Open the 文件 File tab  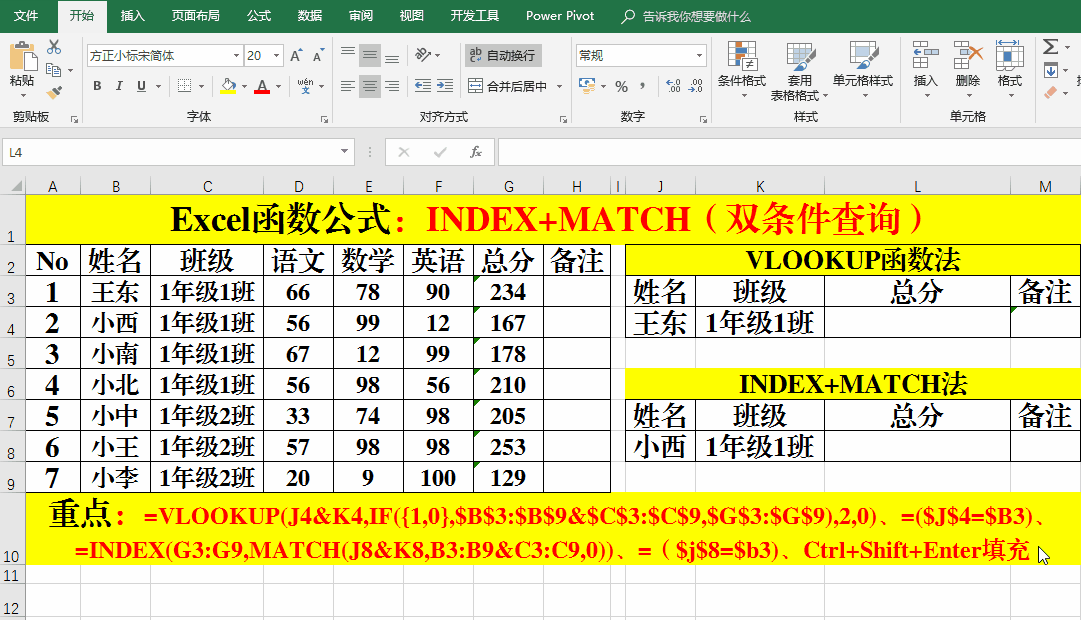point(26,16)
